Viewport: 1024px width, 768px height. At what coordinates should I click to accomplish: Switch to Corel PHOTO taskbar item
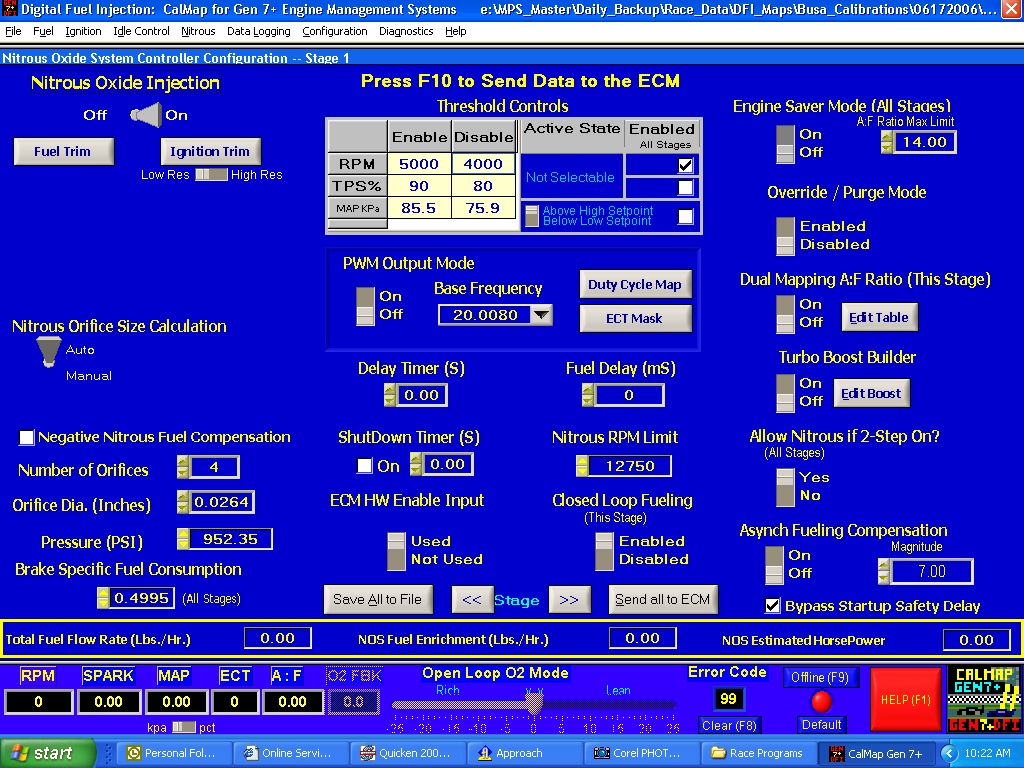641,753
